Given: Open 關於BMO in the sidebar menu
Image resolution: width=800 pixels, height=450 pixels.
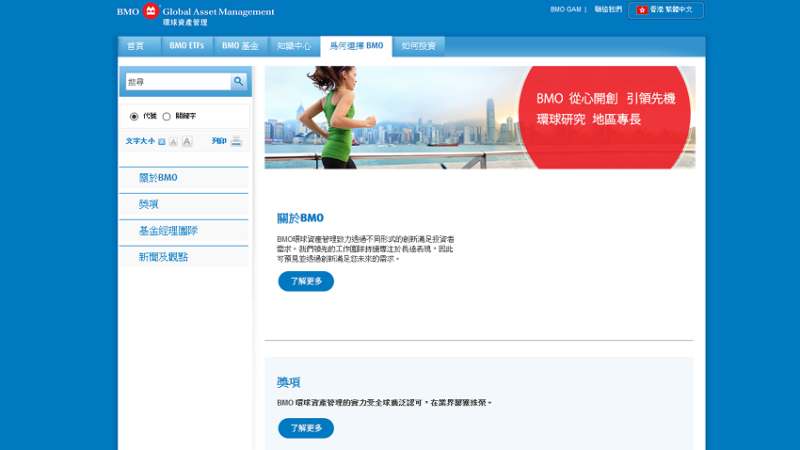Looking at the screenshot, I should 184,178.
